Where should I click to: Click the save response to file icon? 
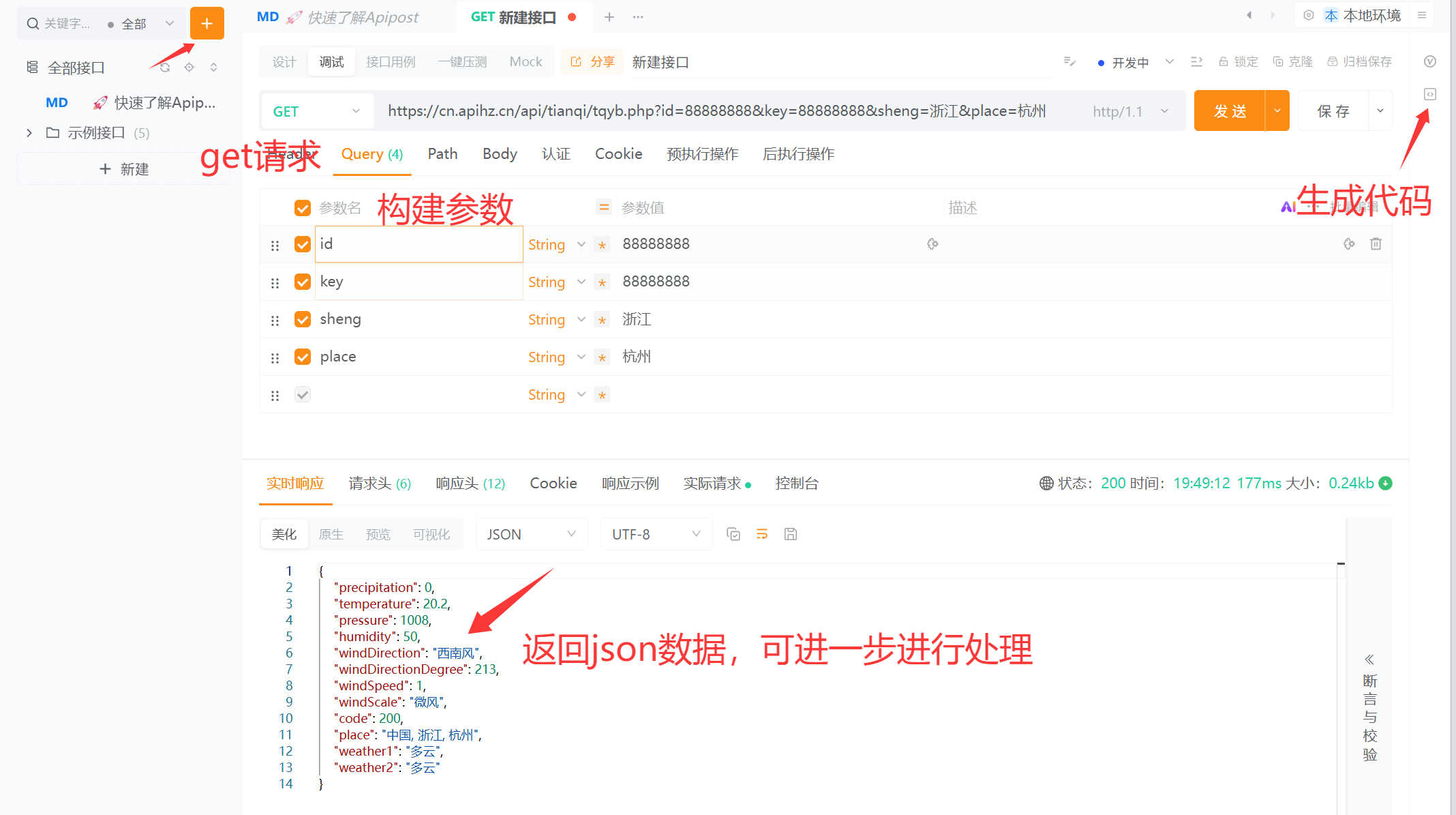[x=791, y=534]
